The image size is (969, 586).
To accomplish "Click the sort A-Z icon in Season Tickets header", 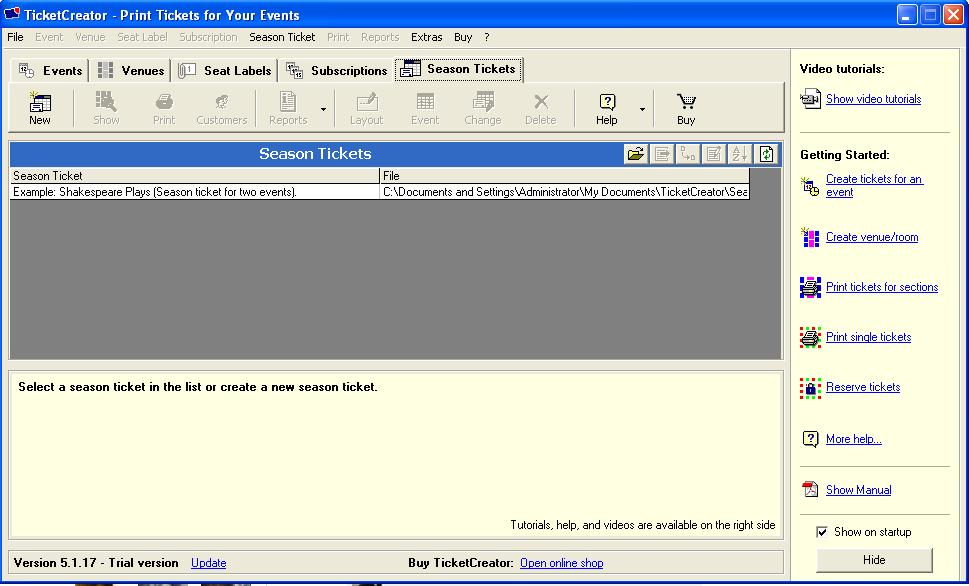I will click(740, 154).
